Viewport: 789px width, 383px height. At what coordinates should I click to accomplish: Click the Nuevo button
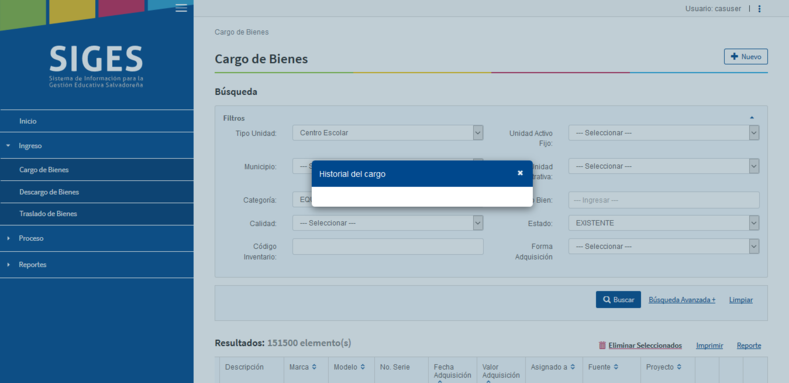[746, 57]
